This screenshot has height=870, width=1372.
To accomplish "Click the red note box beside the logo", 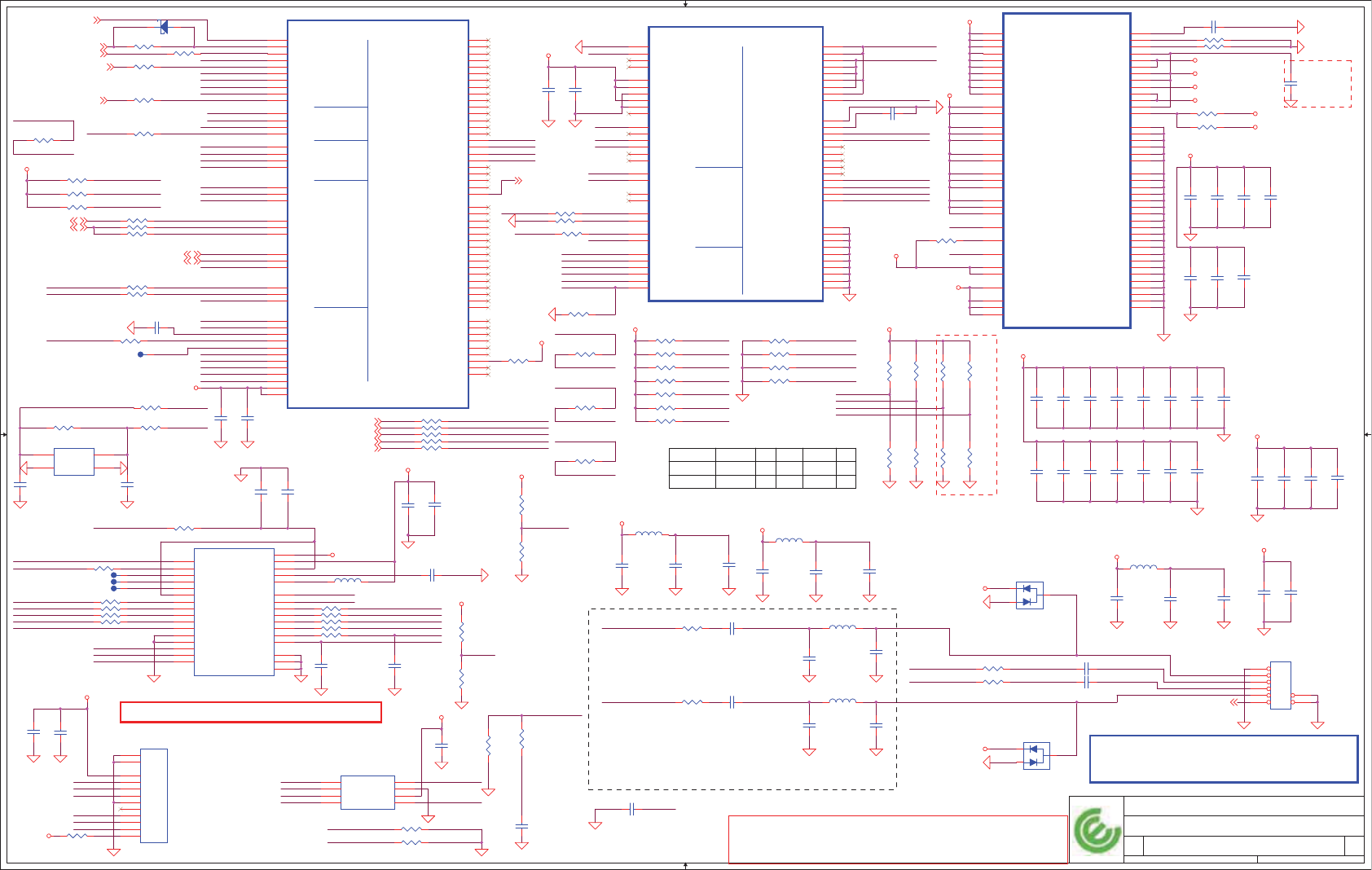I will click(898, 840).
